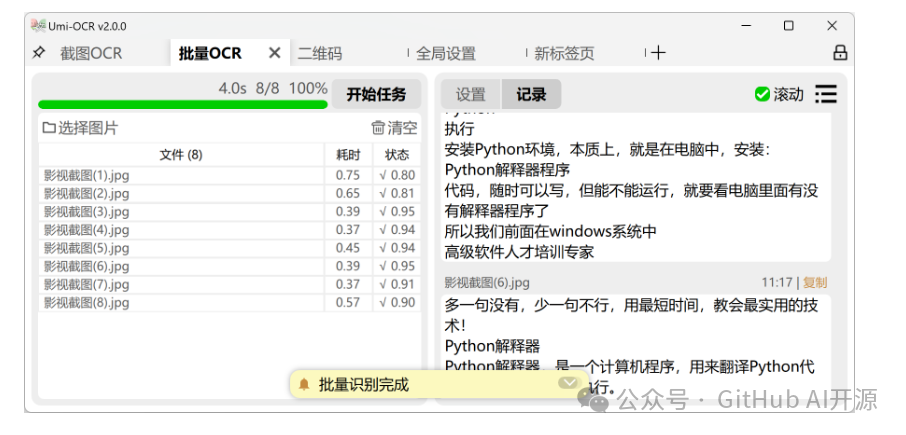Click the Umi-OCR app logo
The image size is (906, 435).
point(38,26)
